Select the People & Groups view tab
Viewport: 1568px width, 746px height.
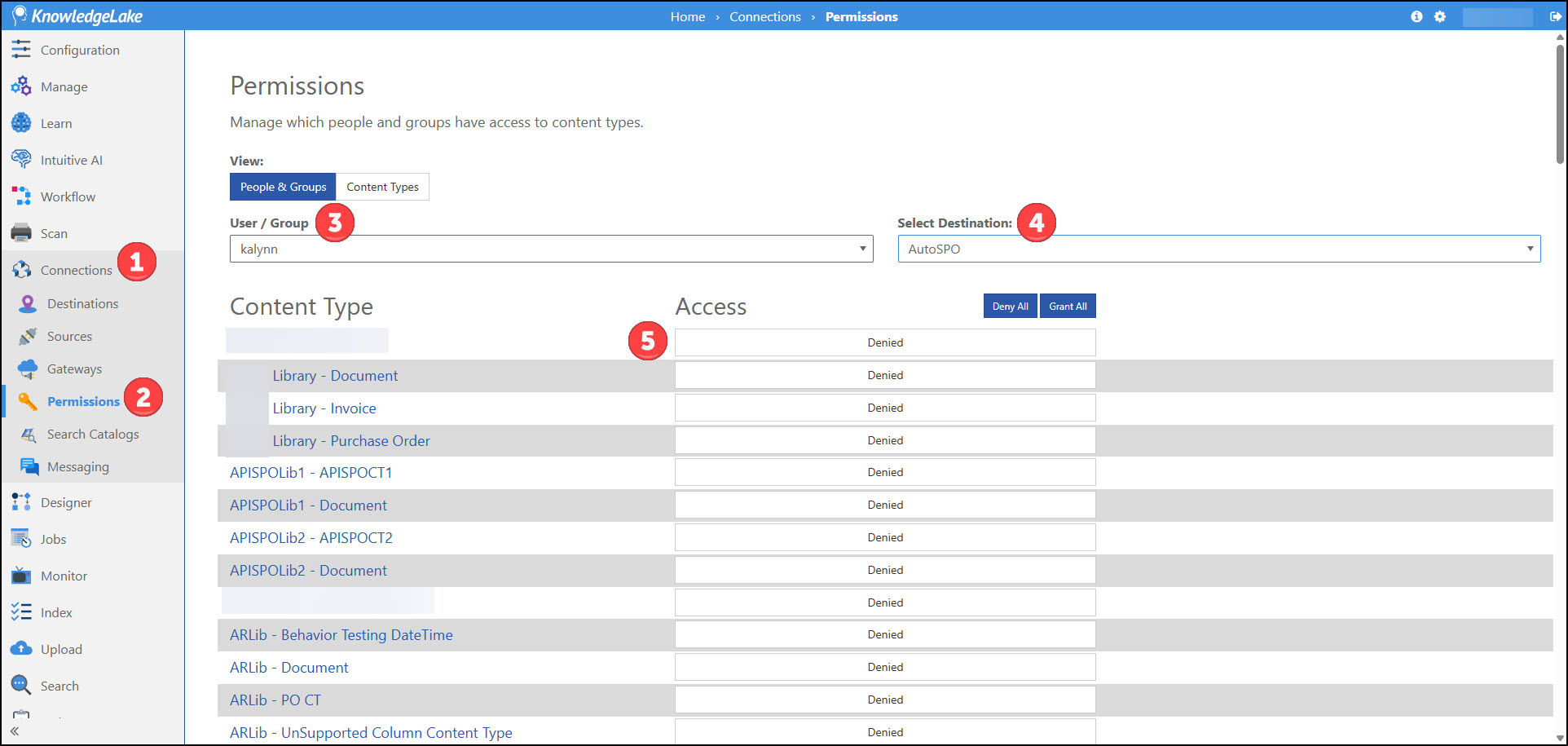pyautogui.click(x=283, y=187)
